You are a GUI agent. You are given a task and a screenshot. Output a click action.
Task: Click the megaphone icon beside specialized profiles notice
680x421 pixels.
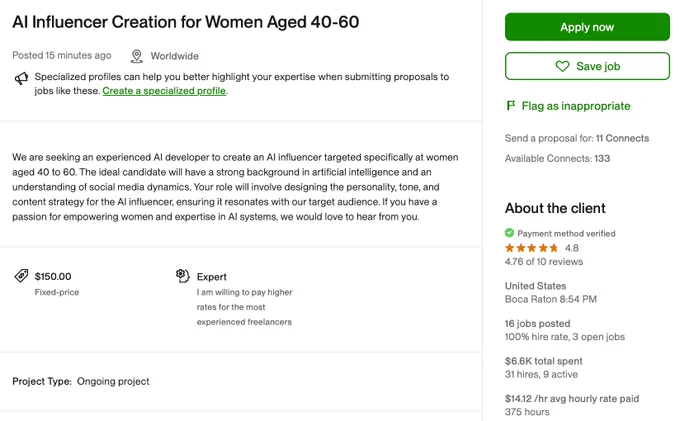coord(21,78)
